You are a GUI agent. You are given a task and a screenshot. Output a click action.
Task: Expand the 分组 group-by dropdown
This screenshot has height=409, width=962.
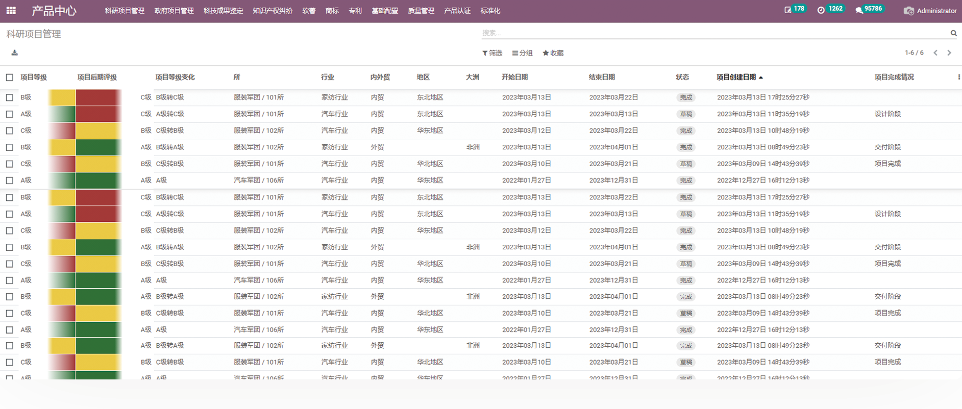522,52
